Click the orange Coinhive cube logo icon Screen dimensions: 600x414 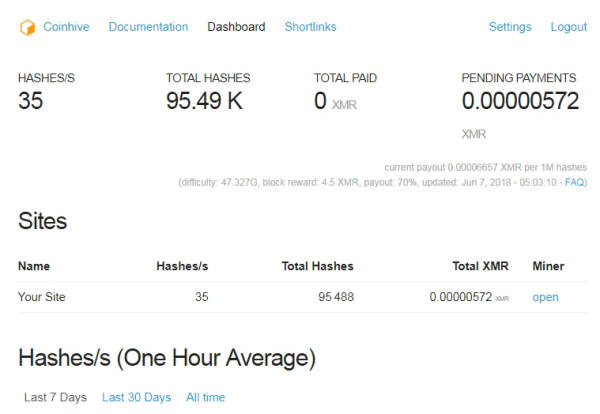coord(27,27)
